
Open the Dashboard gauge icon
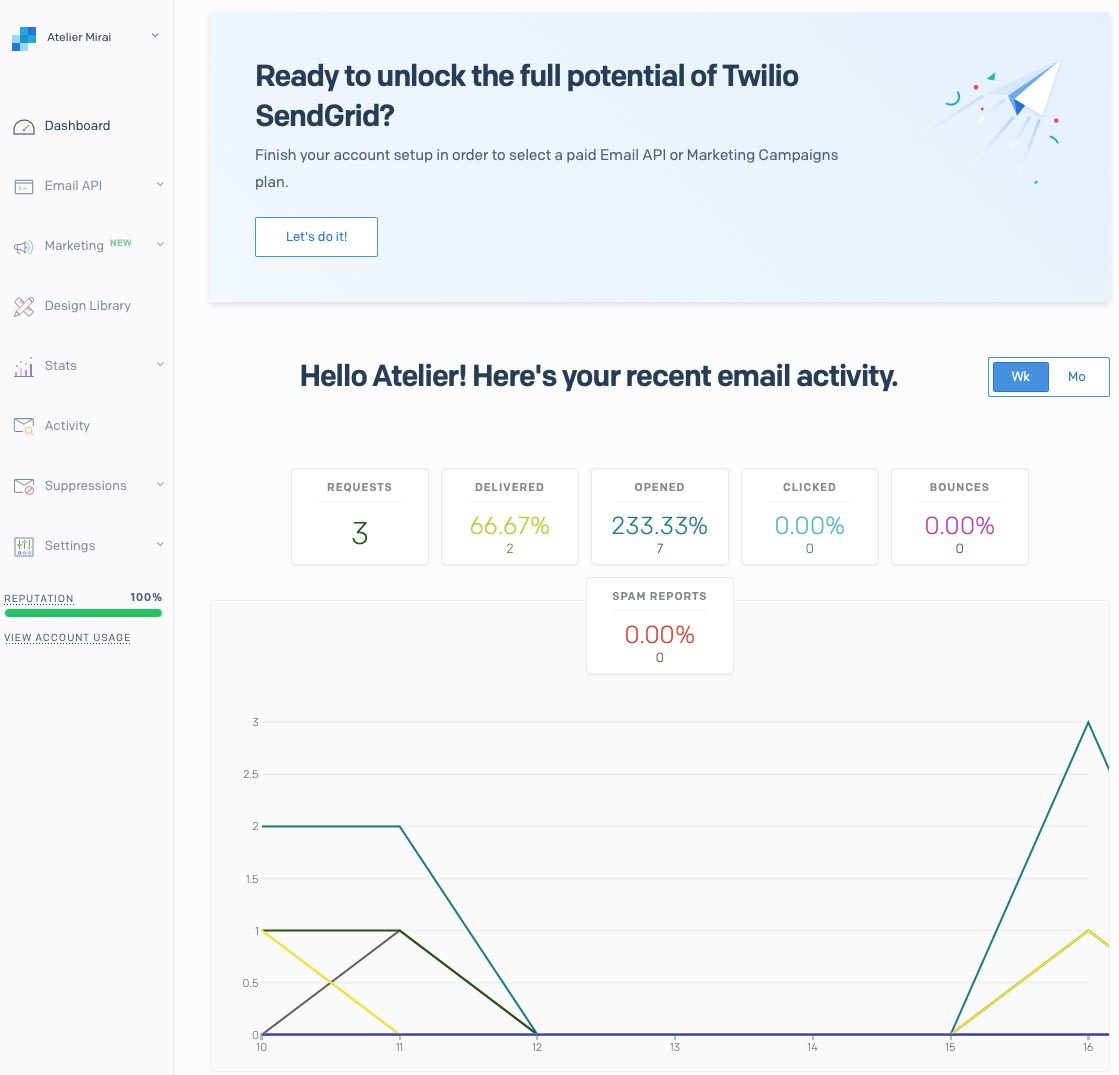tap(24, 127)
